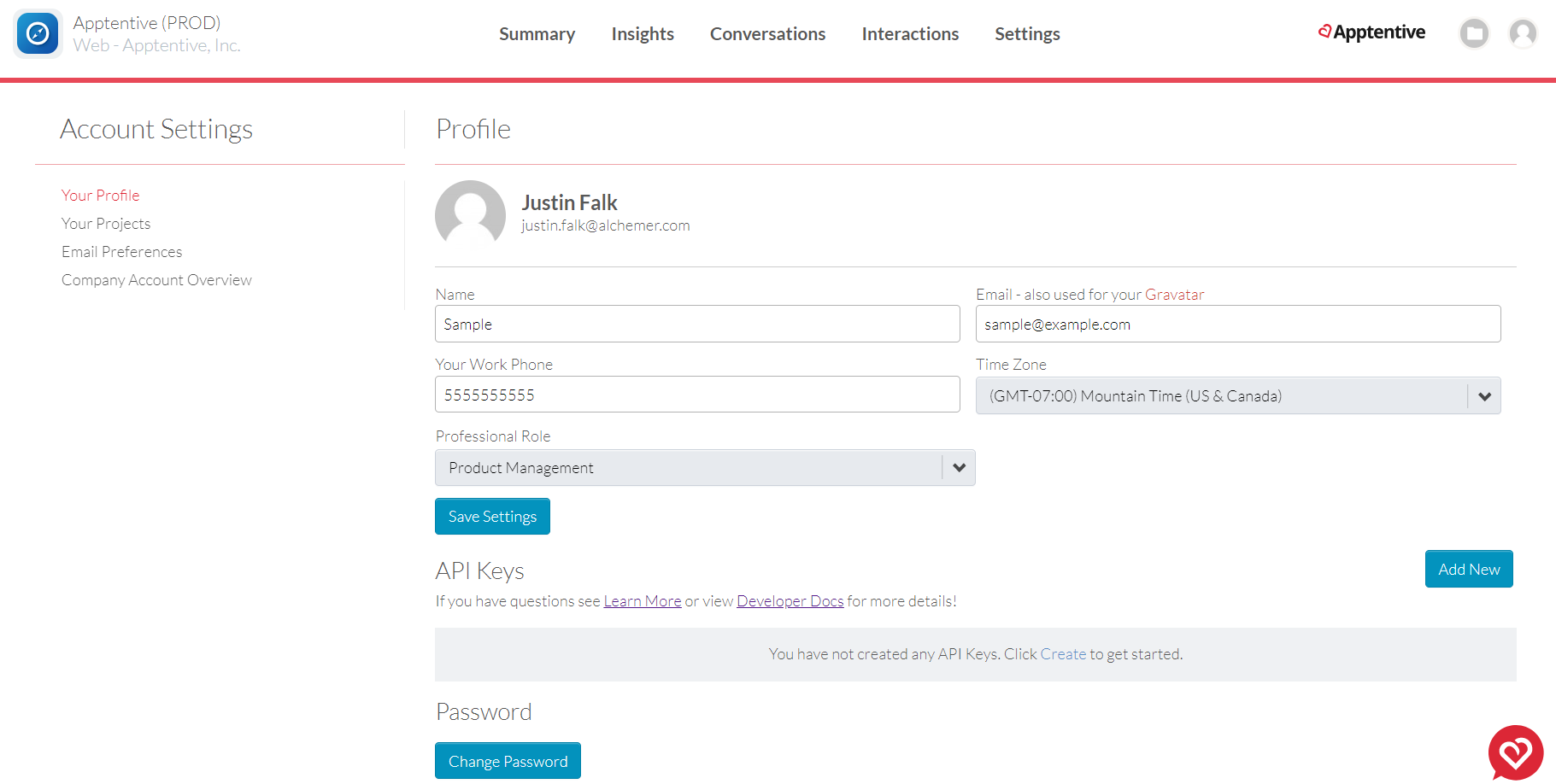
Task: Open the Developer Docs link
Action: [790, 601]
